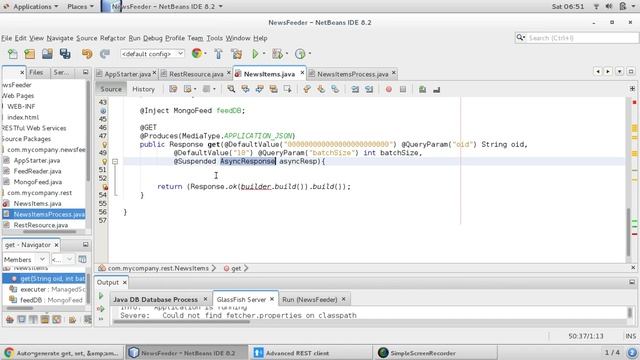This screenshot has width=640, height=360.
Task: Click the Debug Project toolbar icon
Action: pyautogui.click(x=277, y=54)
